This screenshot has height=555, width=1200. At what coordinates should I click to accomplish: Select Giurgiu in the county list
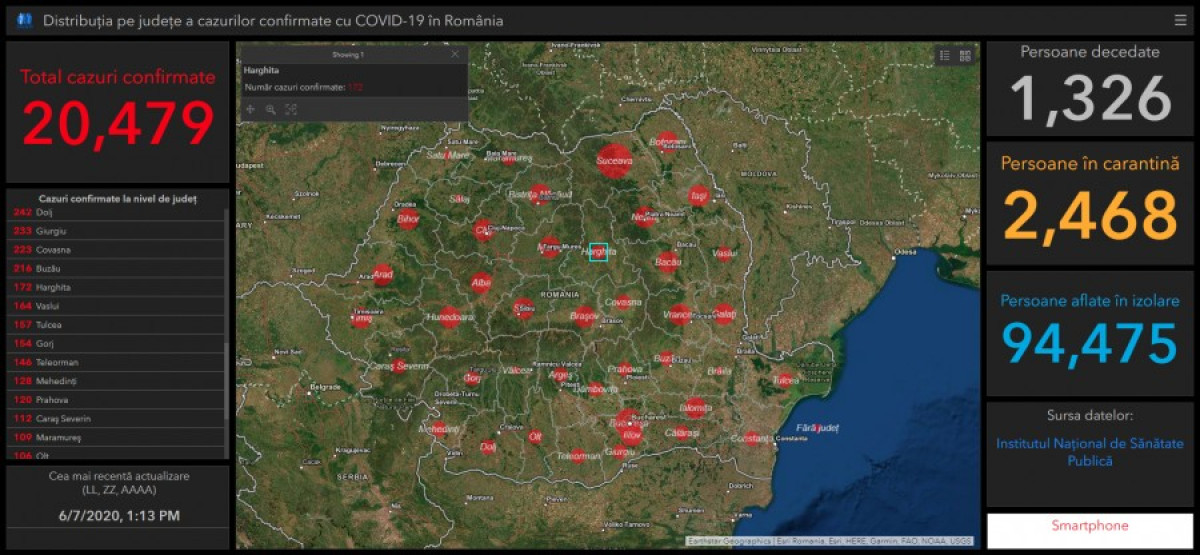point(51,231)
